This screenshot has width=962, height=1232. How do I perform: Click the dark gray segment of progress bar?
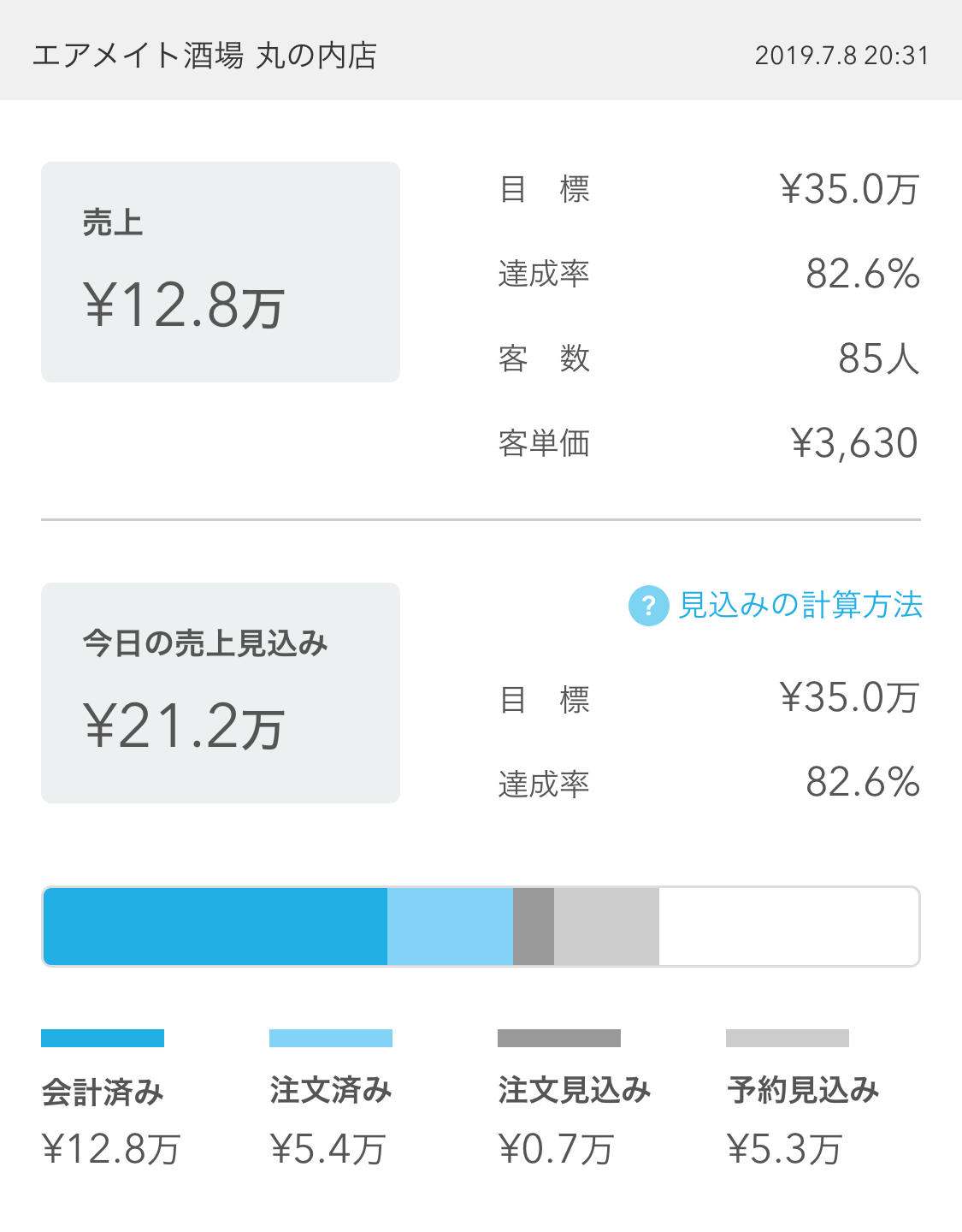[x=534, y=927]
